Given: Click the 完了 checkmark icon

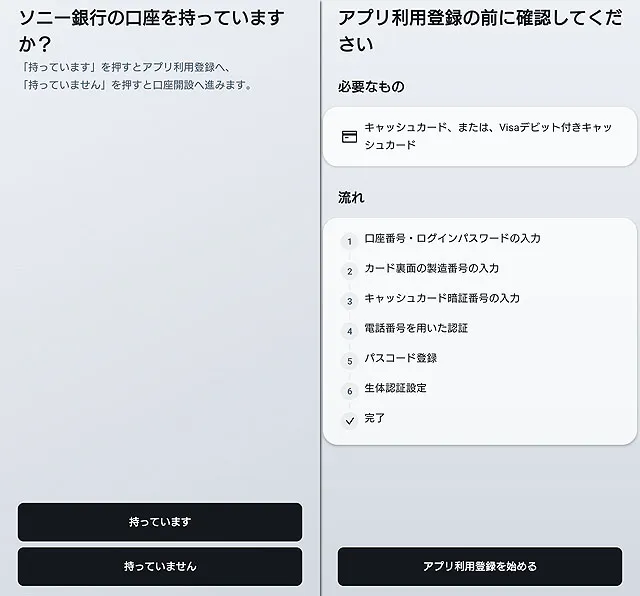Looking at the screenshot, I should point(349,421).
